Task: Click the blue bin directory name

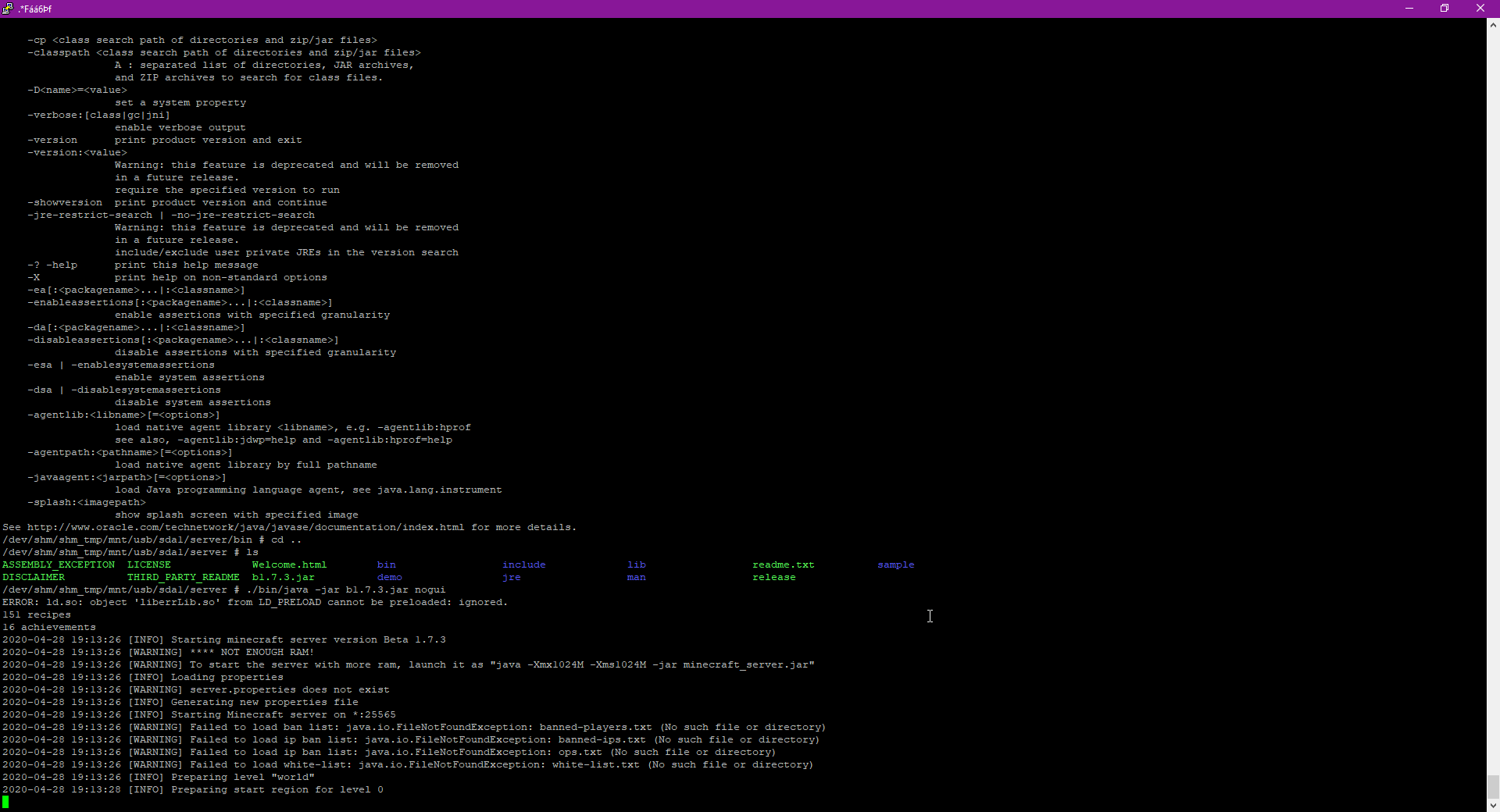Action: [x=387, y=564]
